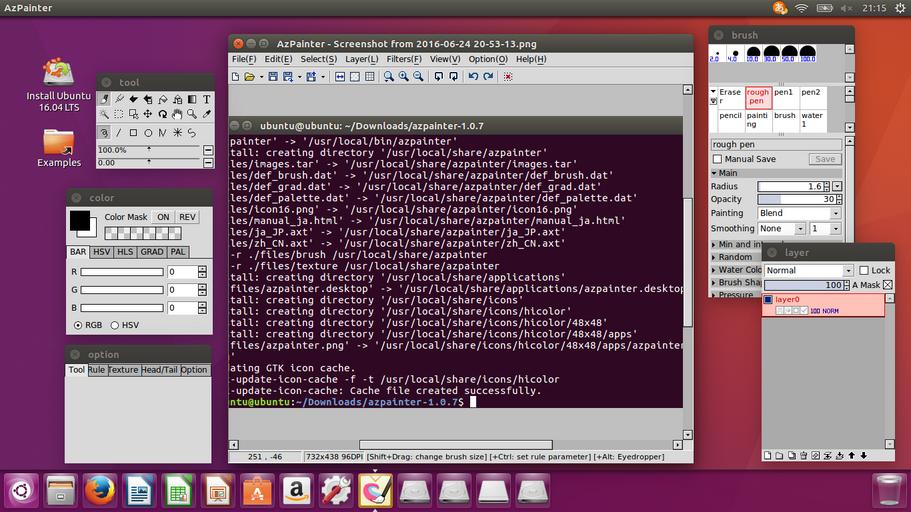
Task: Select the Text tool
Action: 206,99
